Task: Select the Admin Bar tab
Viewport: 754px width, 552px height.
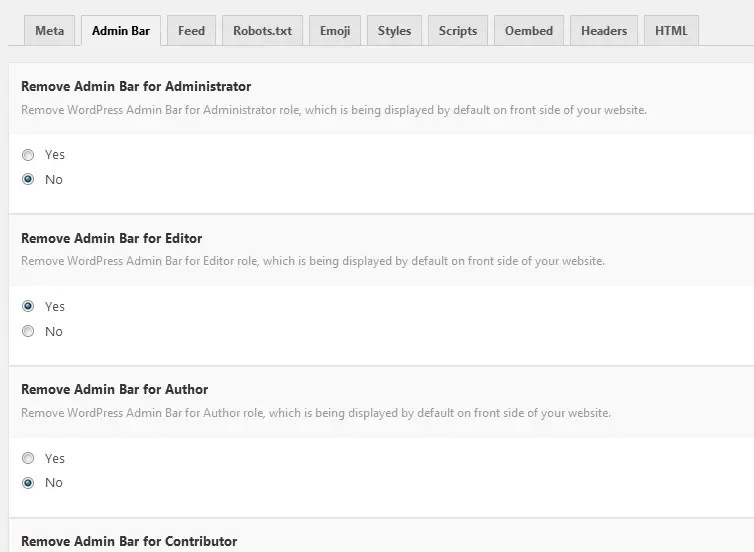Action: 121,31
